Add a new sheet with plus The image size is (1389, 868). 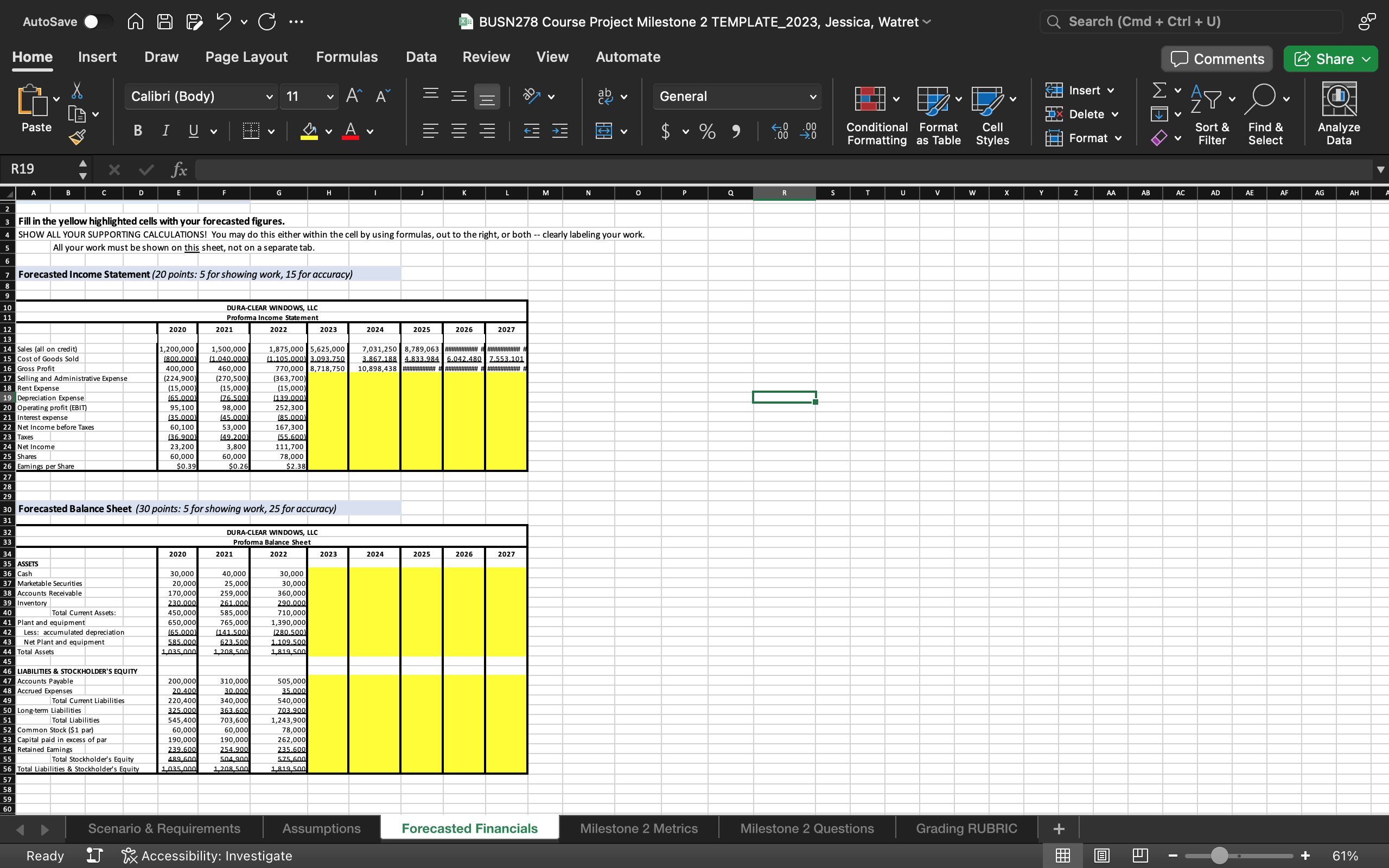[x=1059, y=828]
